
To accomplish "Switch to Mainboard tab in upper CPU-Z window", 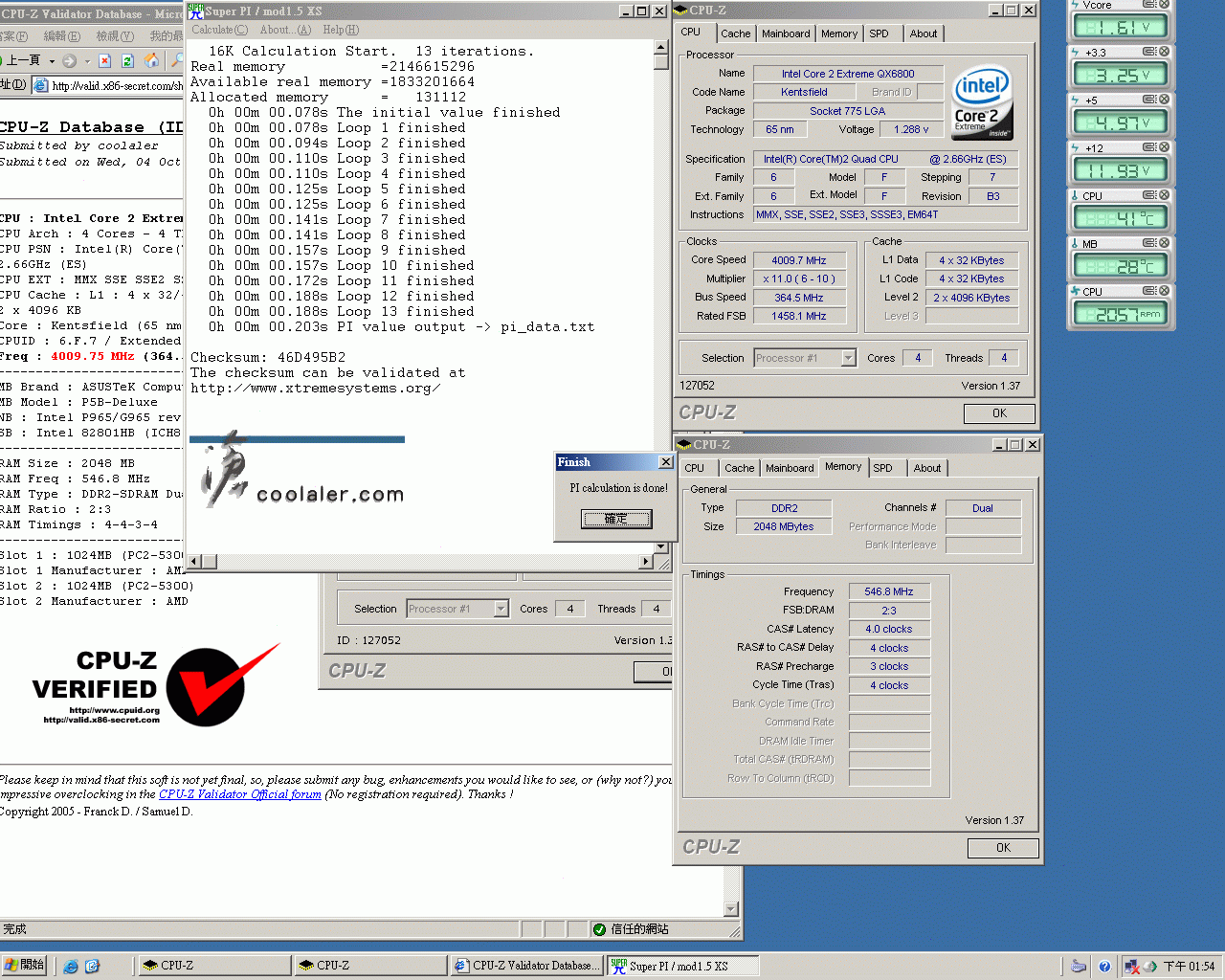I will [786, 33].
